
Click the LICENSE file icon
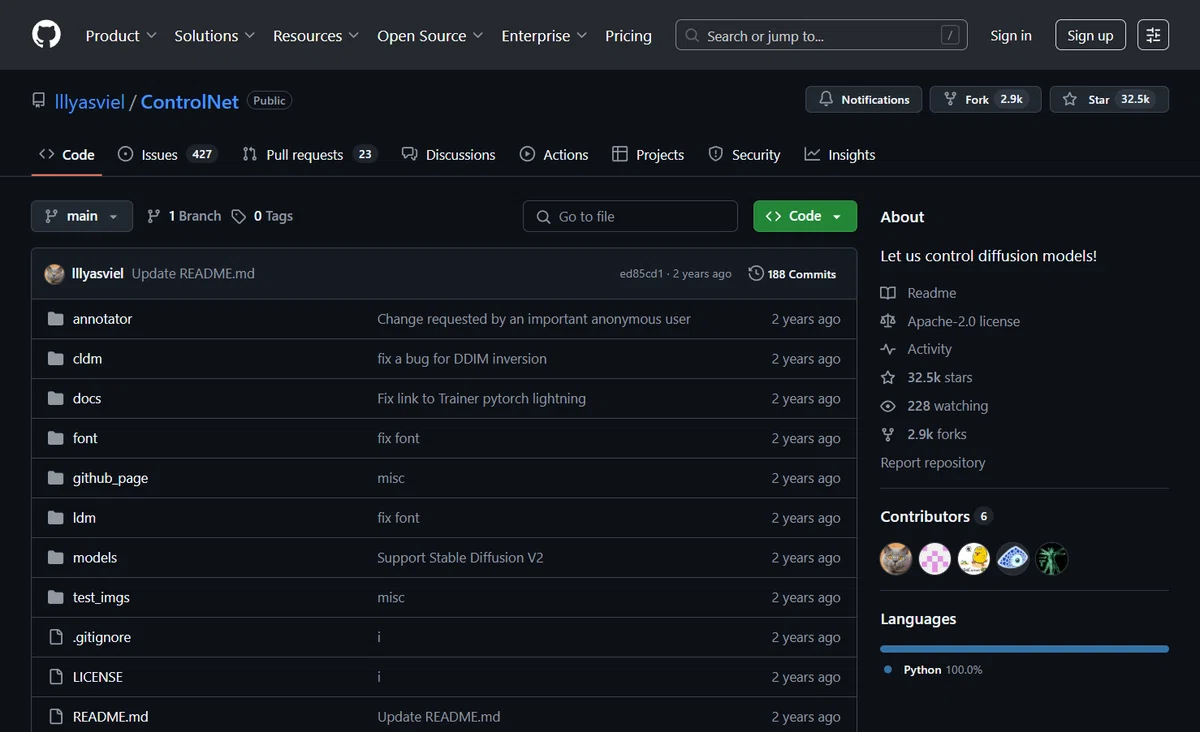pyautogui.click(x=55, y=677)
